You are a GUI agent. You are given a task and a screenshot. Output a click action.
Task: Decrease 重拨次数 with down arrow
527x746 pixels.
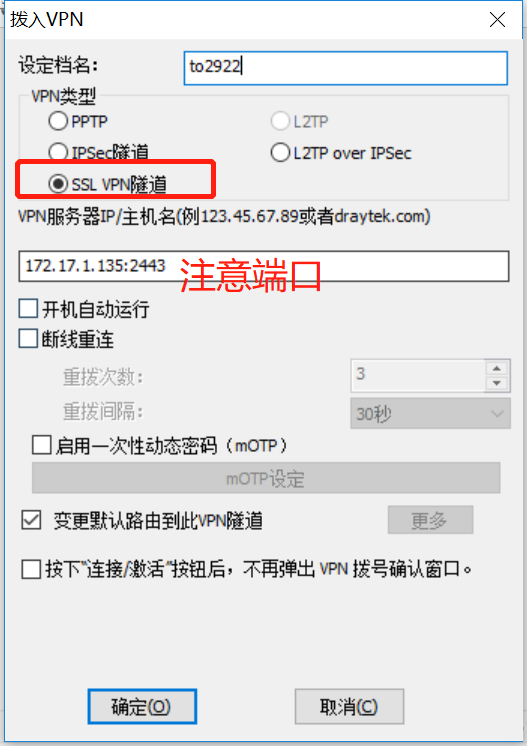pos(497,383)
